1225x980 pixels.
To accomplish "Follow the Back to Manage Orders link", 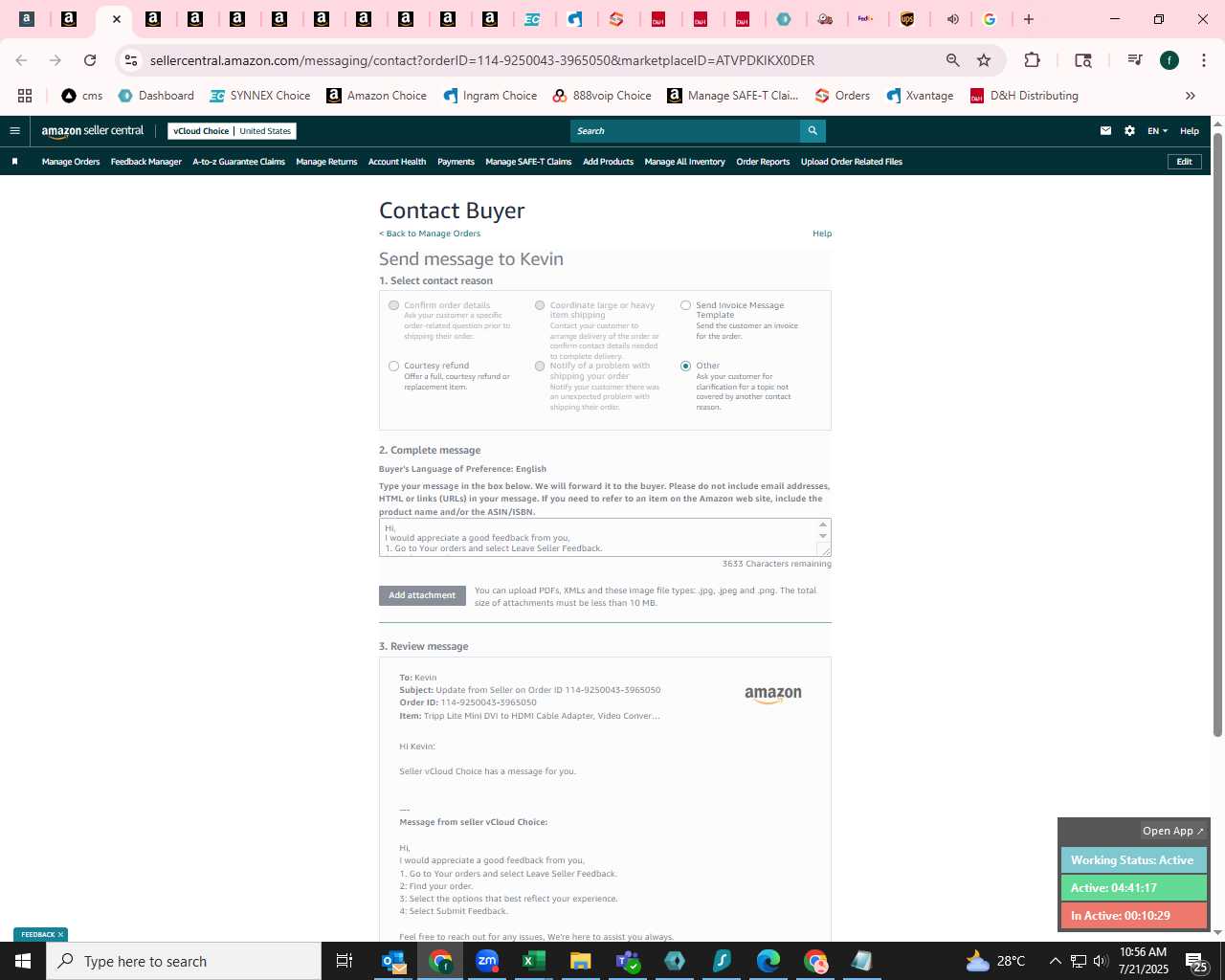I will (430, 234).
